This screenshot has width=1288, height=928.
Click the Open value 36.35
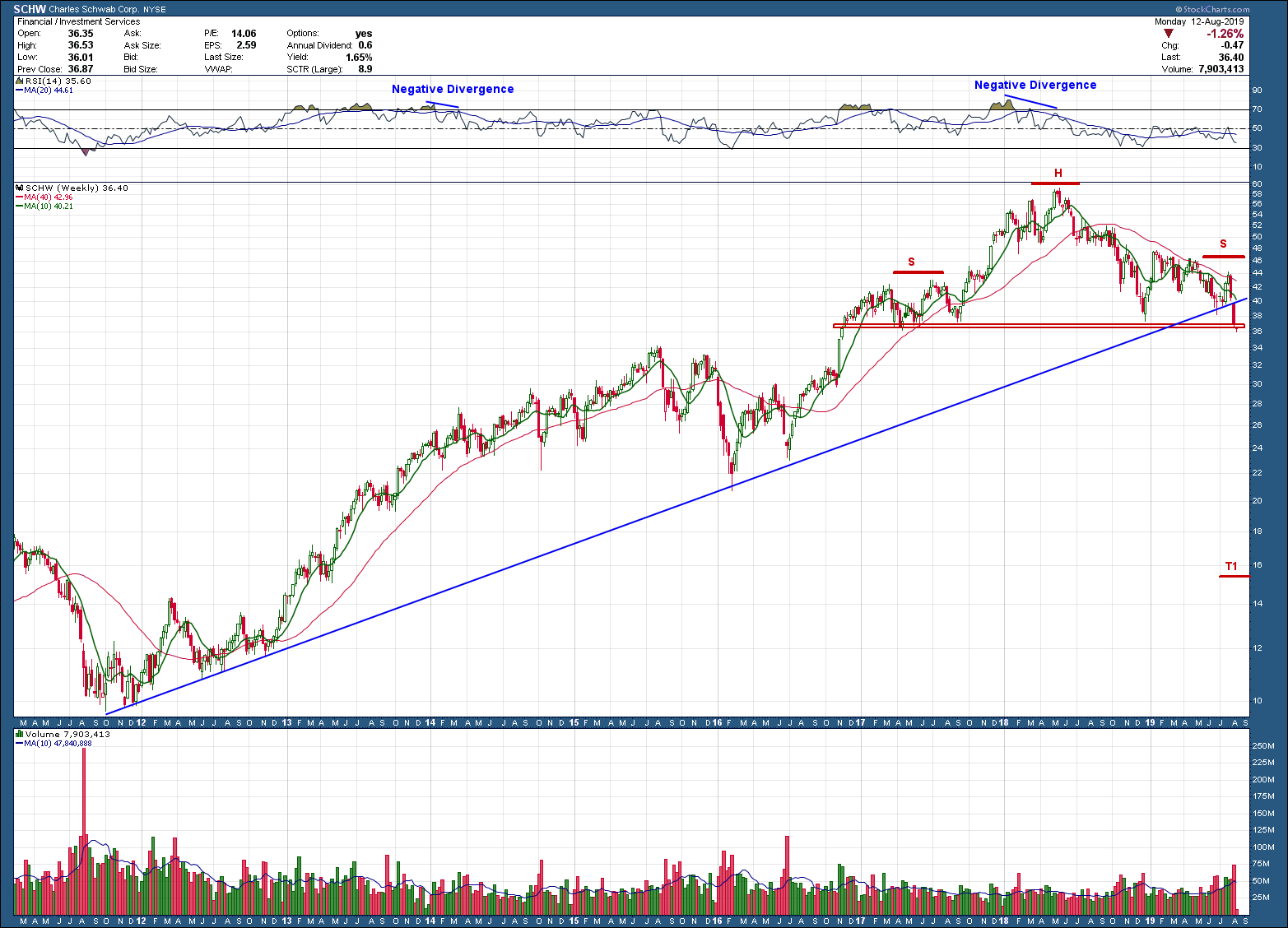coord(81,34)
